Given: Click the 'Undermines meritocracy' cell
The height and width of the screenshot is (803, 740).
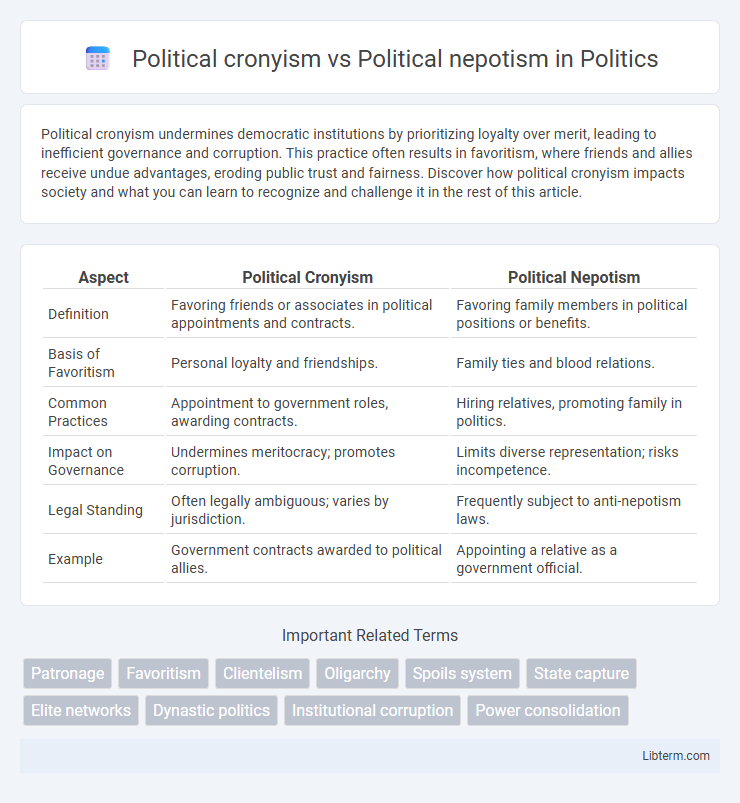Looking at the screenshot, I should [x=307, y=461].
